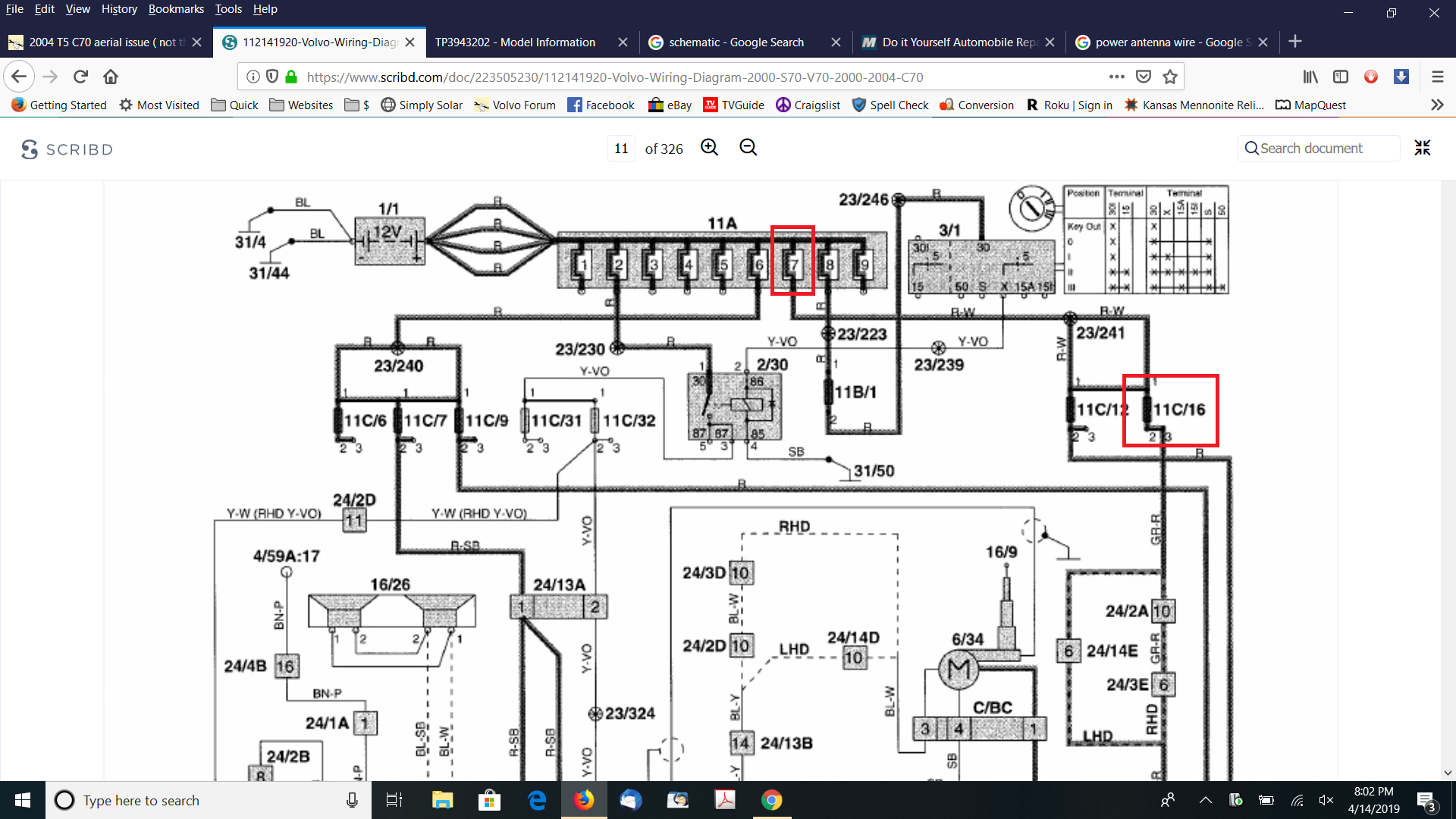Click the Search document field

[x=1319, y=149]
